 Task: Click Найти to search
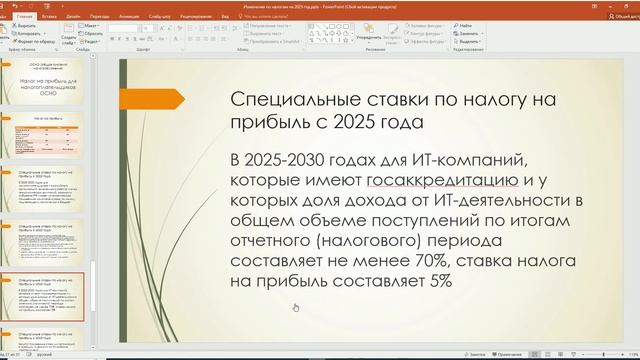463,26
